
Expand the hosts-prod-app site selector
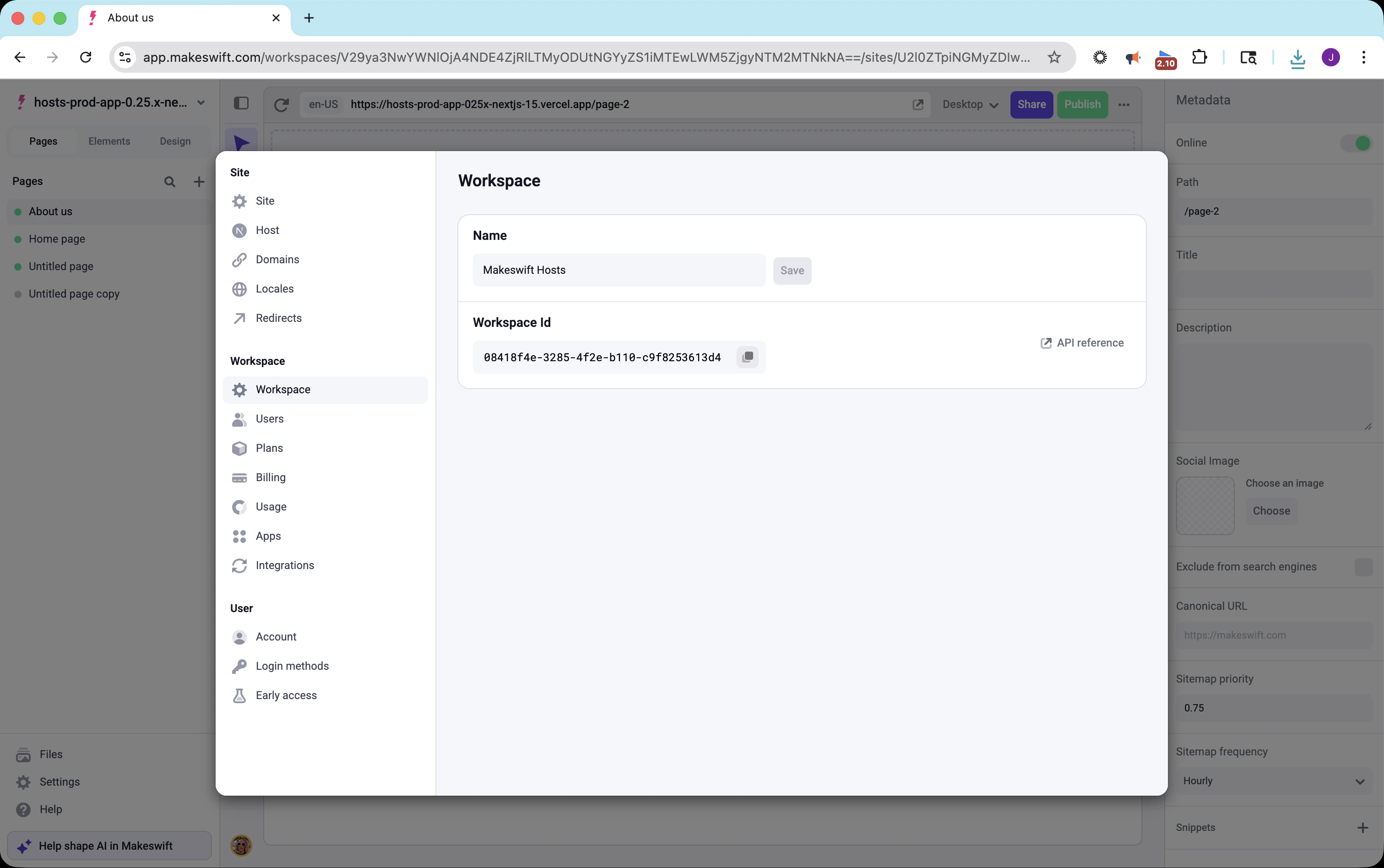coord(201,102)
